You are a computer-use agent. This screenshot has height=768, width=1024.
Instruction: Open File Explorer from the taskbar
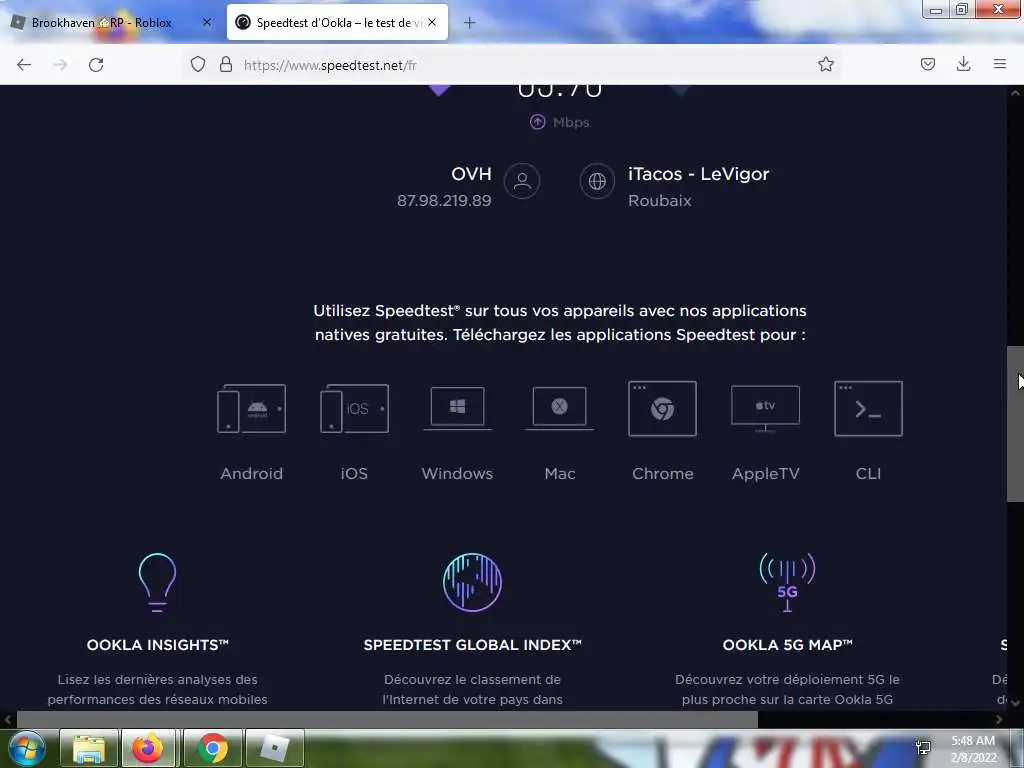click(89, 748)
